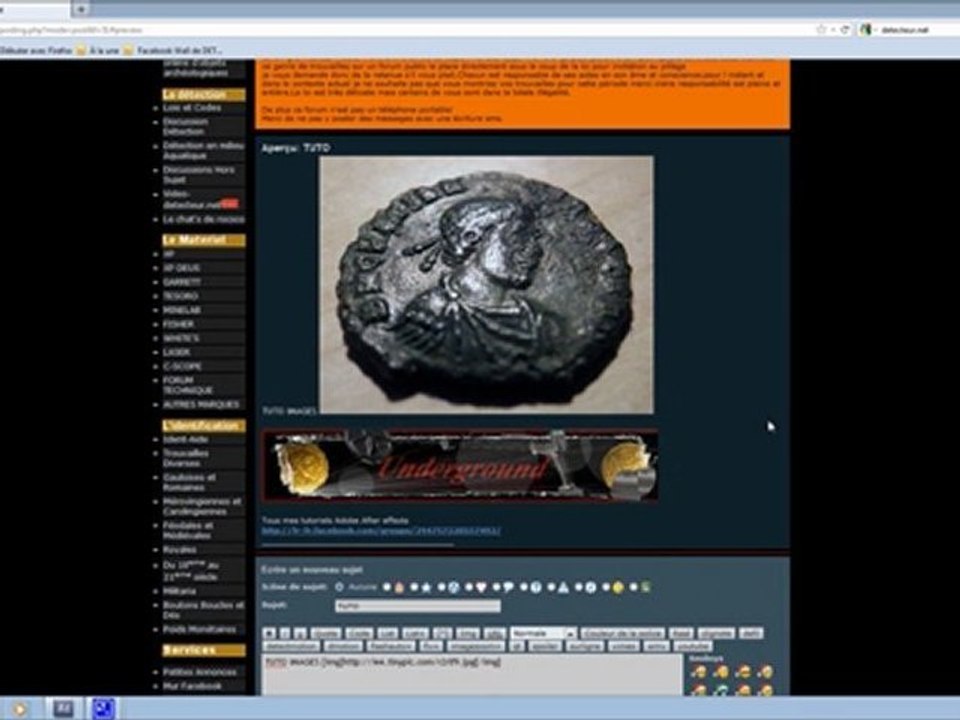Click the warning triangle topic icon
Screen dimensions: 960x720
[x=563, y=588]
